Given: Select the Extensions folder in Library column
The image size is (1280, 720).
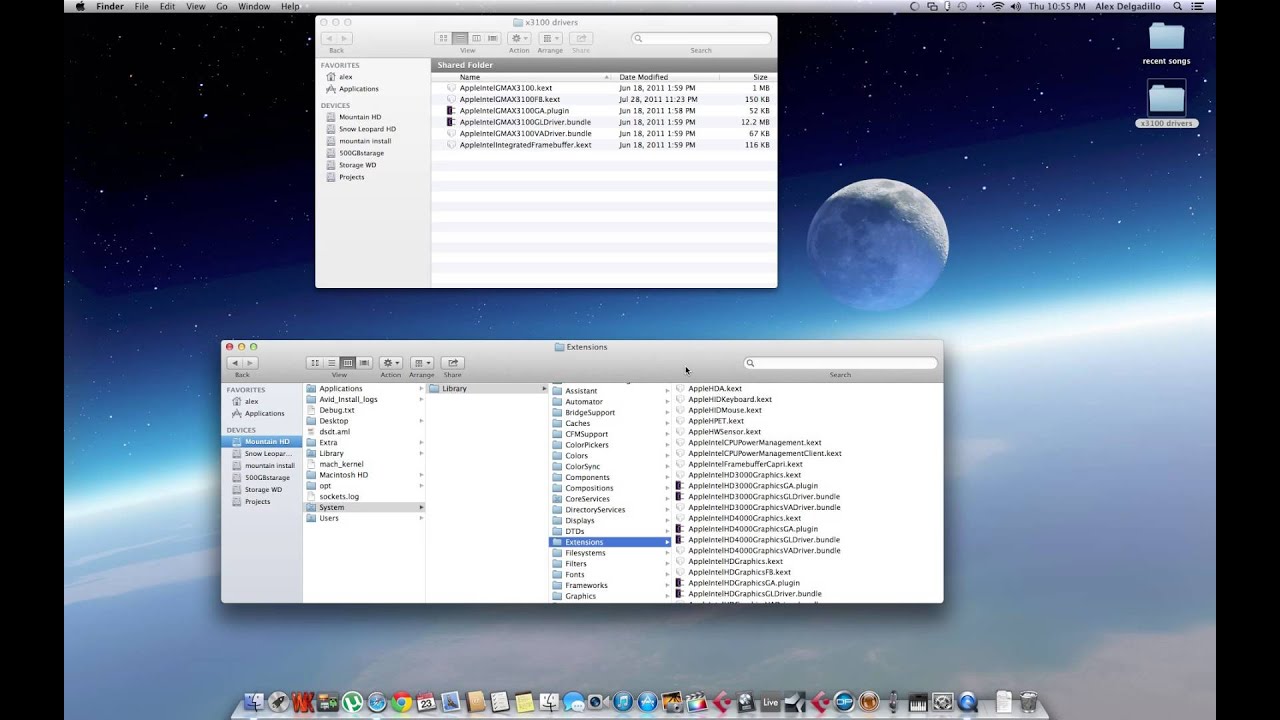Looking at the screenshot, I should click(610, 542).
